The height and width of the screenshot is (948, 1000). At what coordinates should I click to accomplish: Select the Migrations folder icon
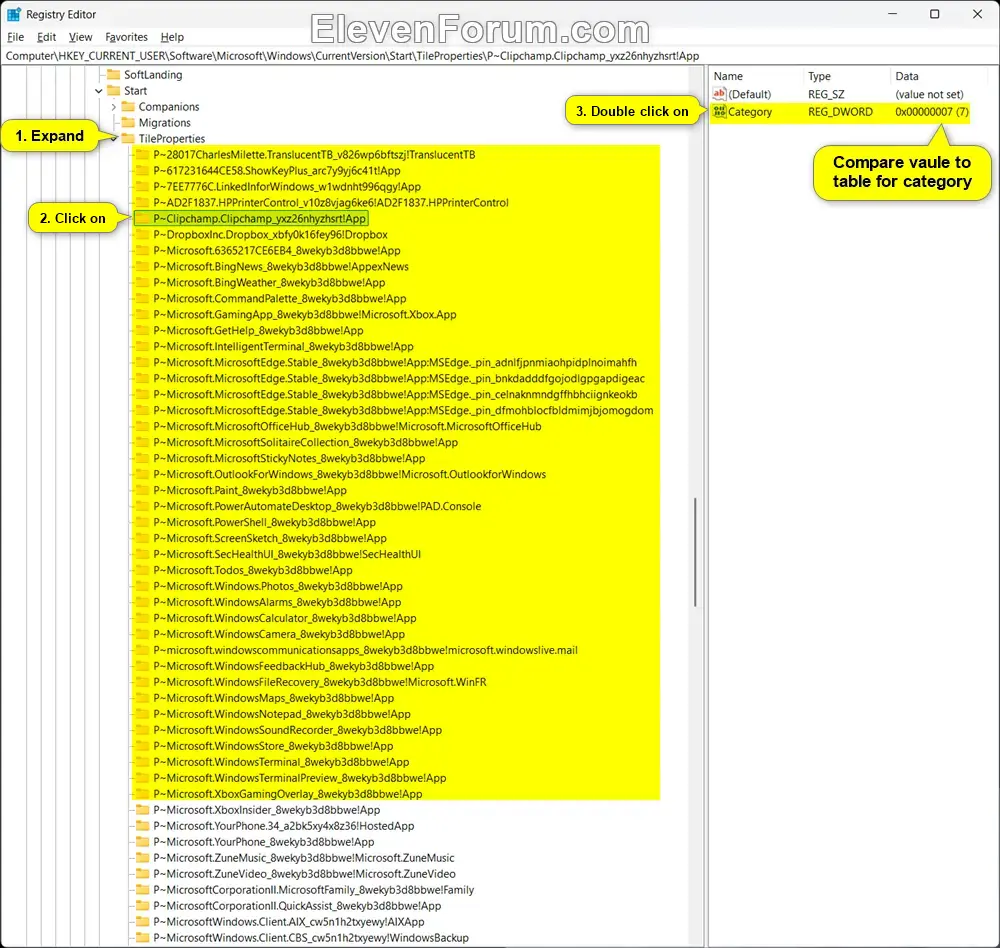tap(128, 122)
